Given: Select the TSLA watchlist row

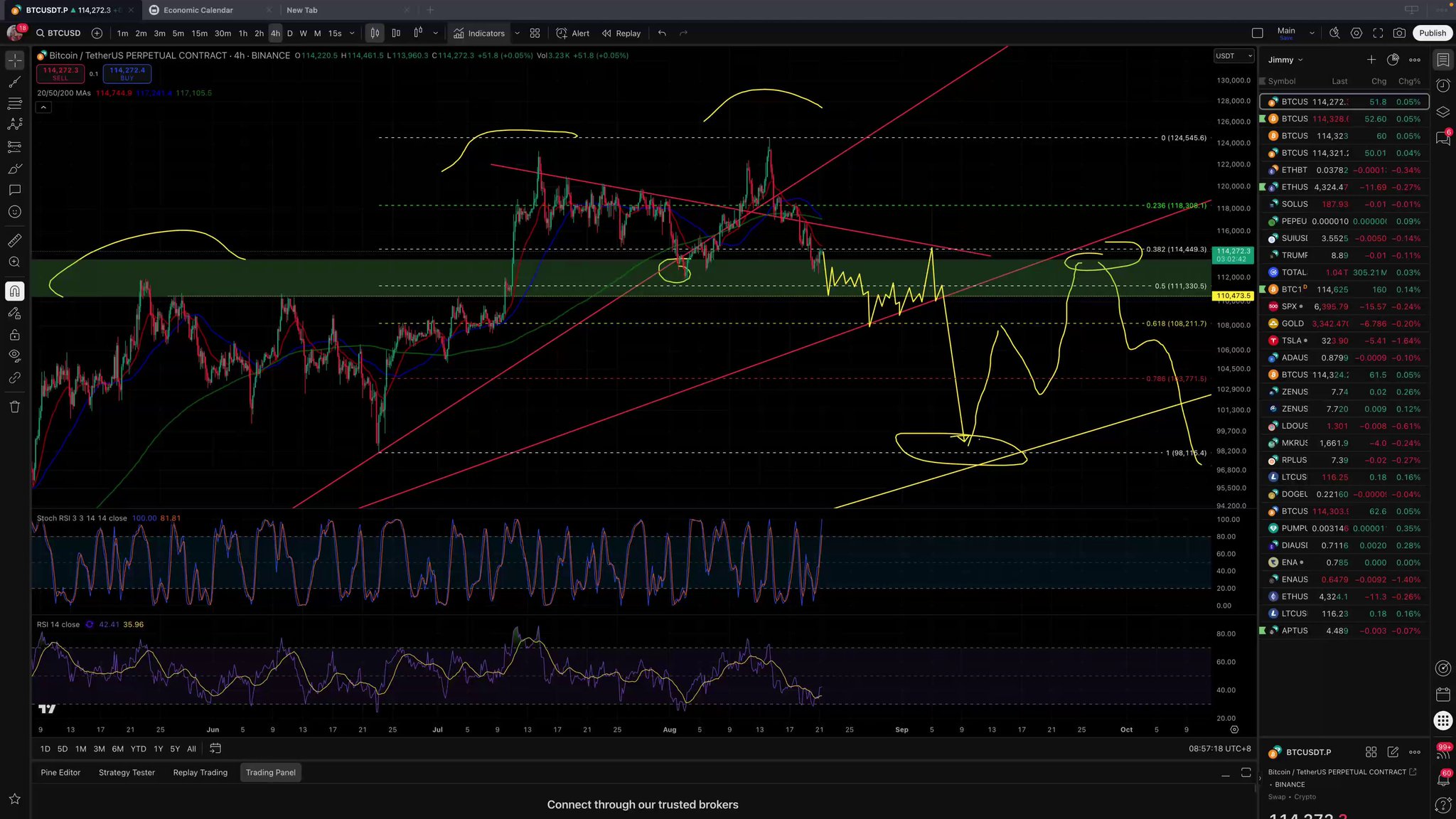Looking at the screenshot, I should pos(1344,341).
